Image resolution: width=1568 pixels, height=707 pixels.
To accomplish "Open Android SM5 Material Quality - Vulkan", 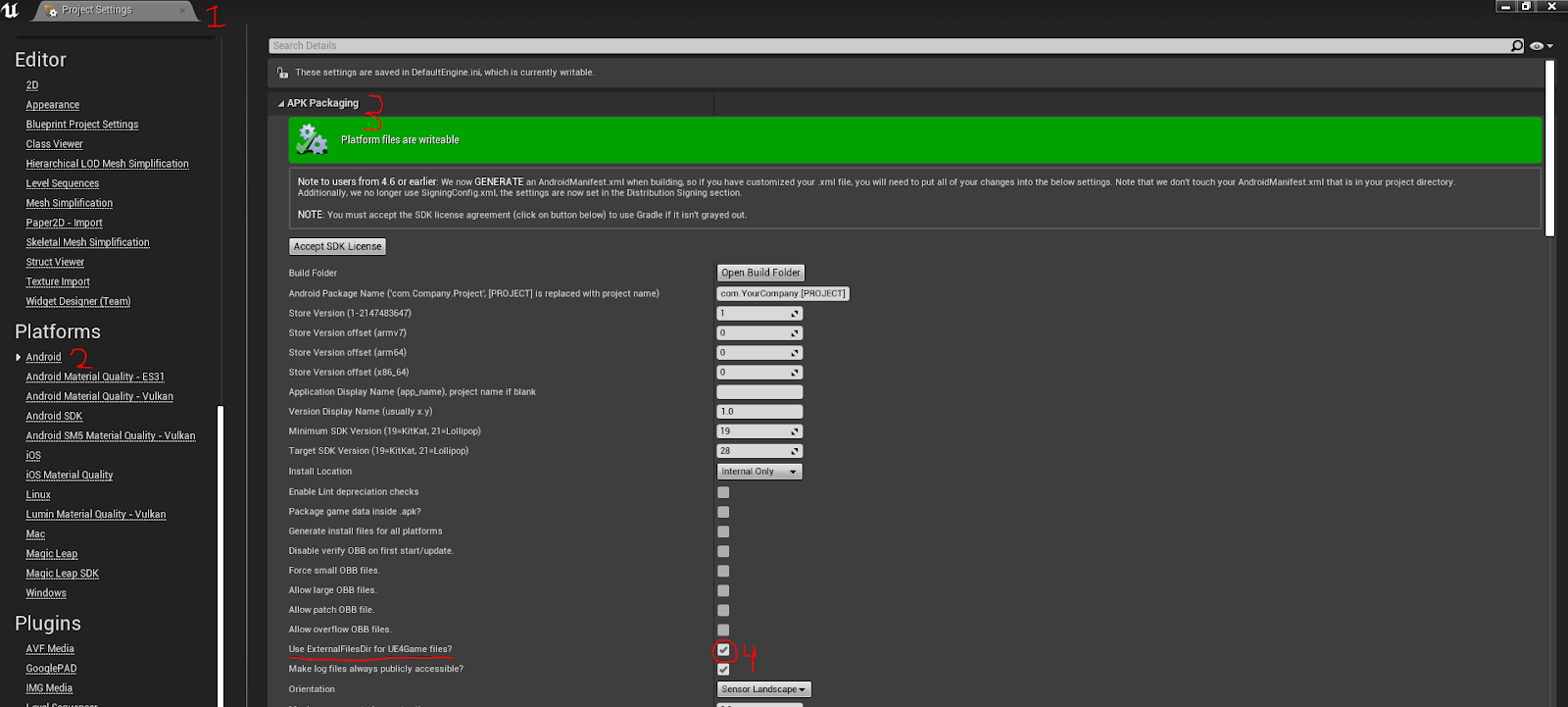I will [111, 435].
